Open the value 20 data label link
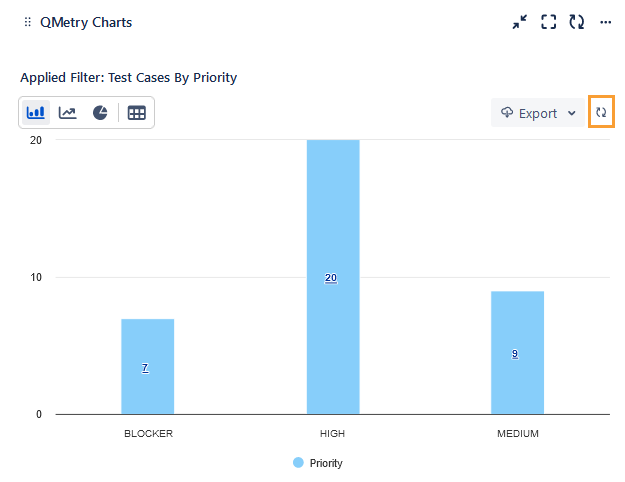 pos(331,278)
